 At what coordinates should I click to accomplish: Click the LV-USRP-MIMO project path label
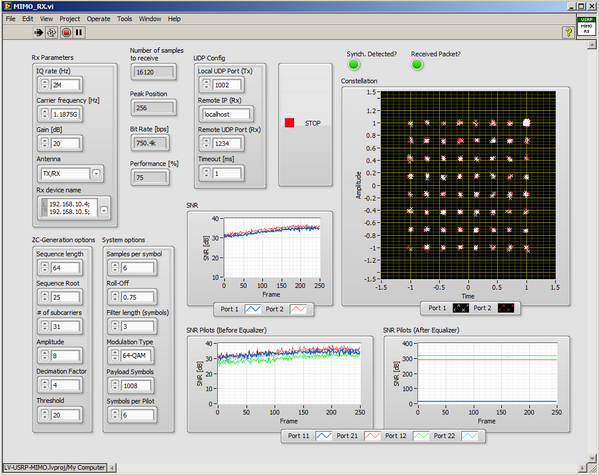tap(54, 467)
